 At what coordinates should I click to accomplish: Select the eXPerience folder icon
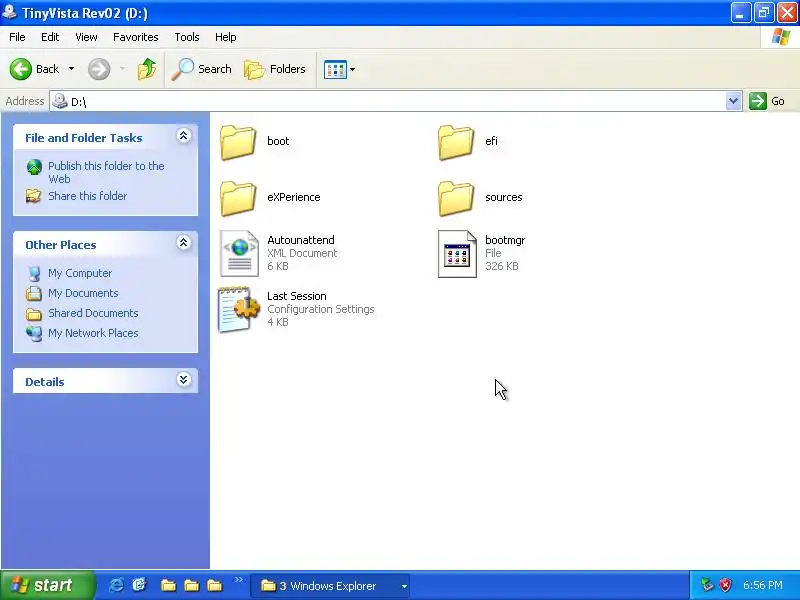238,198
